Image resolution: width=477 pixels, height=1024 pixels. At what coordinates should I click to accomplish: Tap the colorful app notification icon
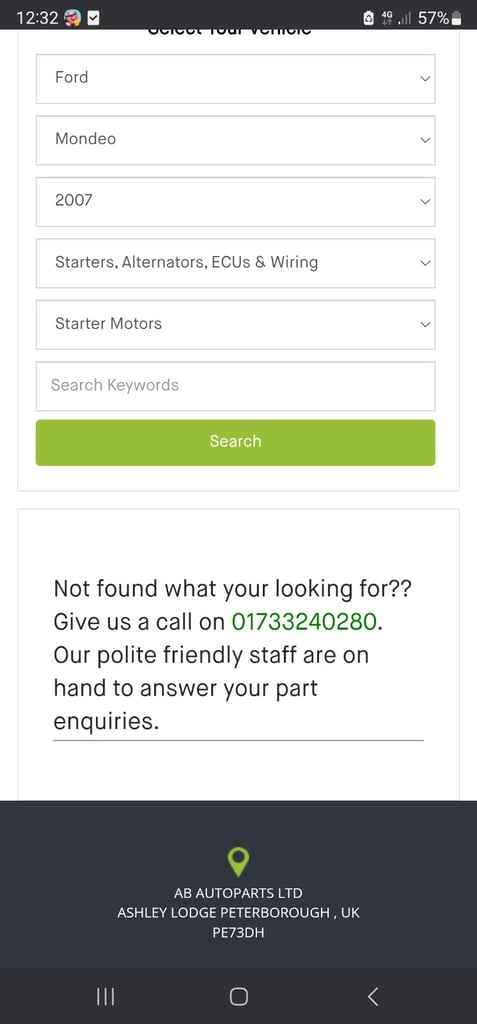[x=73, y=18]
